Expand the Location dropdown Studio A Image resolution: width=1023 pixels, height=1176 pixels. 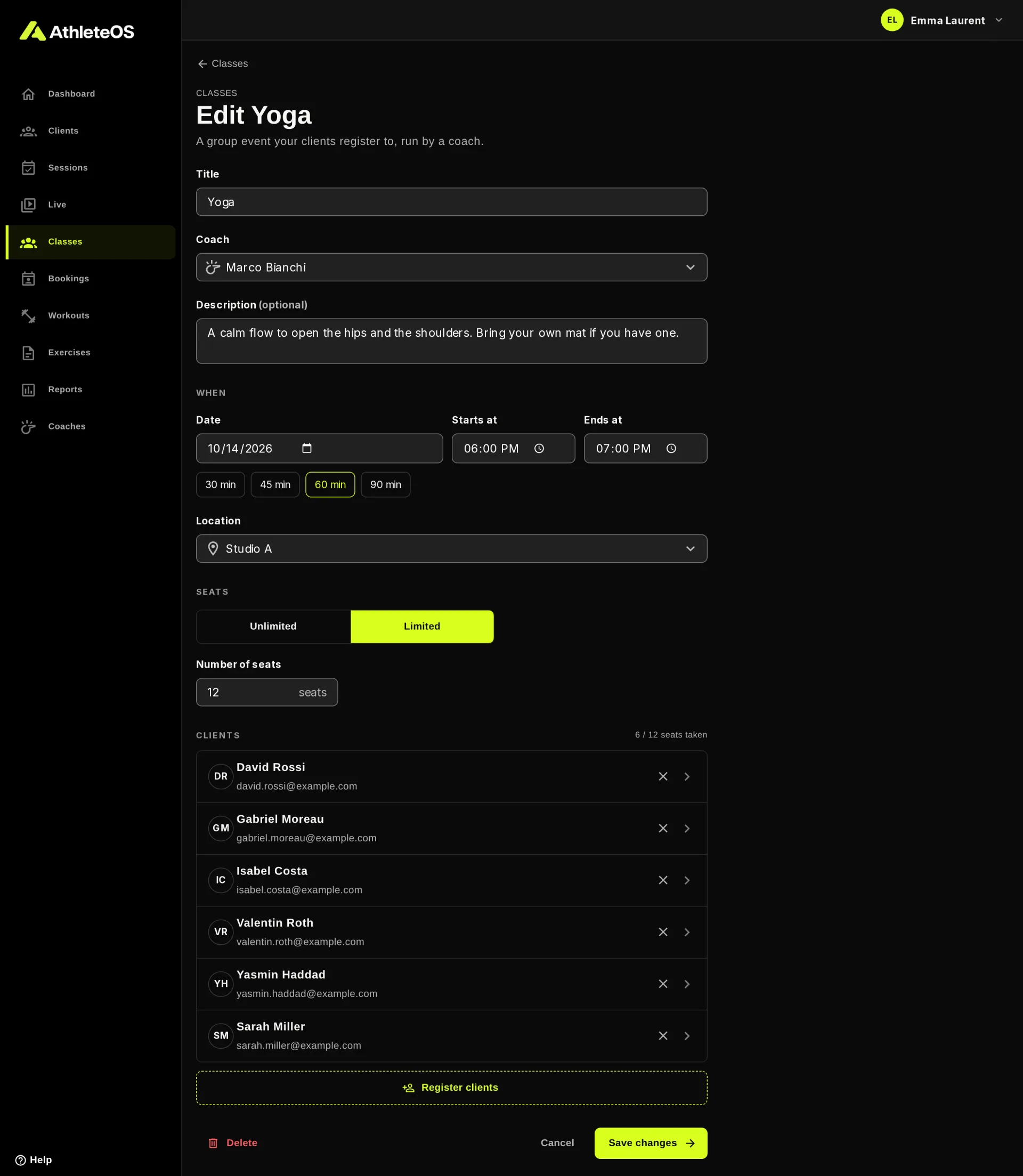pyautogui.click(x=452, y=549)
